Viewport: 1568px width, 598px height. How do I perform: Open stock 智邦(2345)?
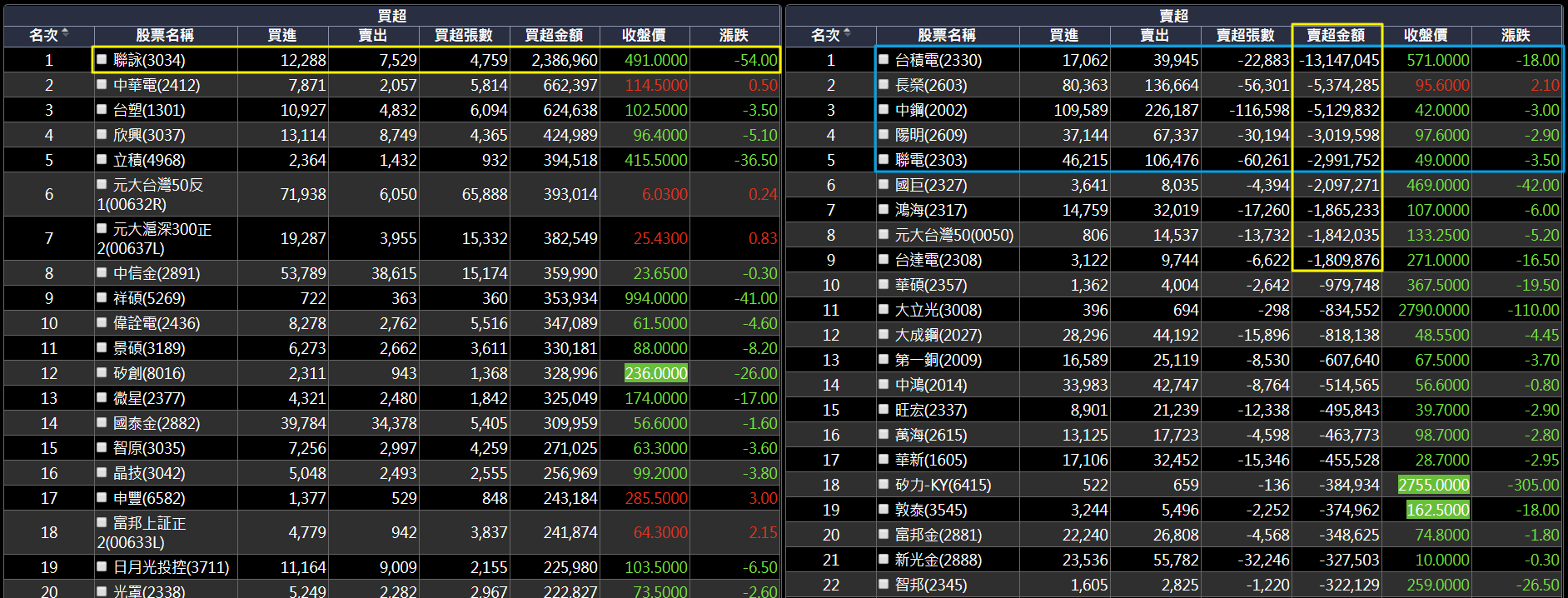pyautogui.click(x=931, y=585)
